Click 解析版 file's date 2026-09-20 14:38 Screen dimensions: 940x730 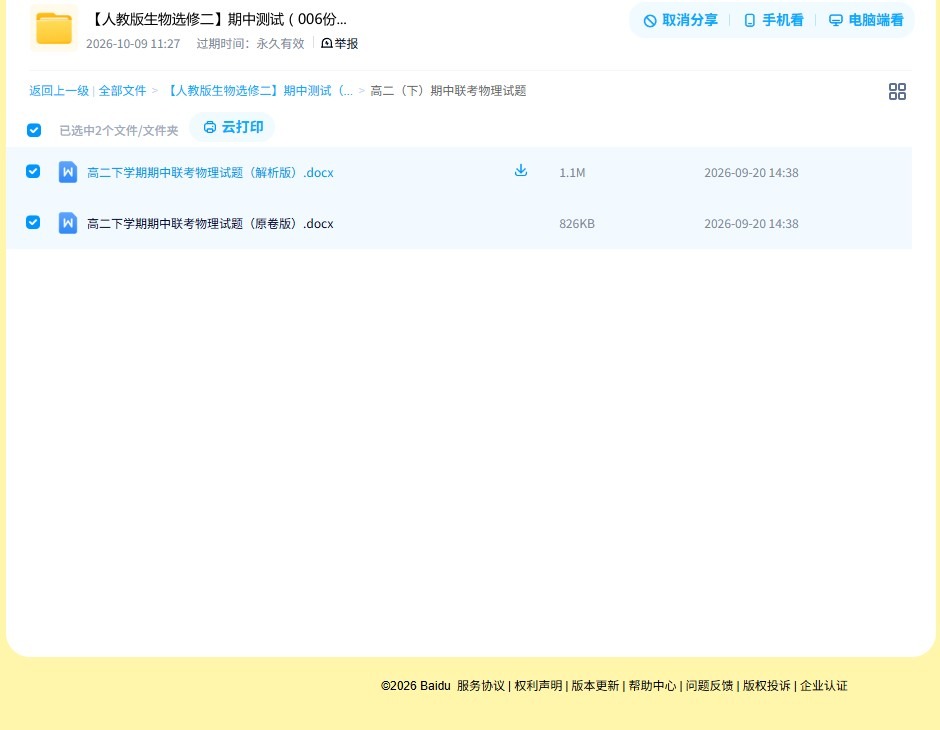pos(751,173)
